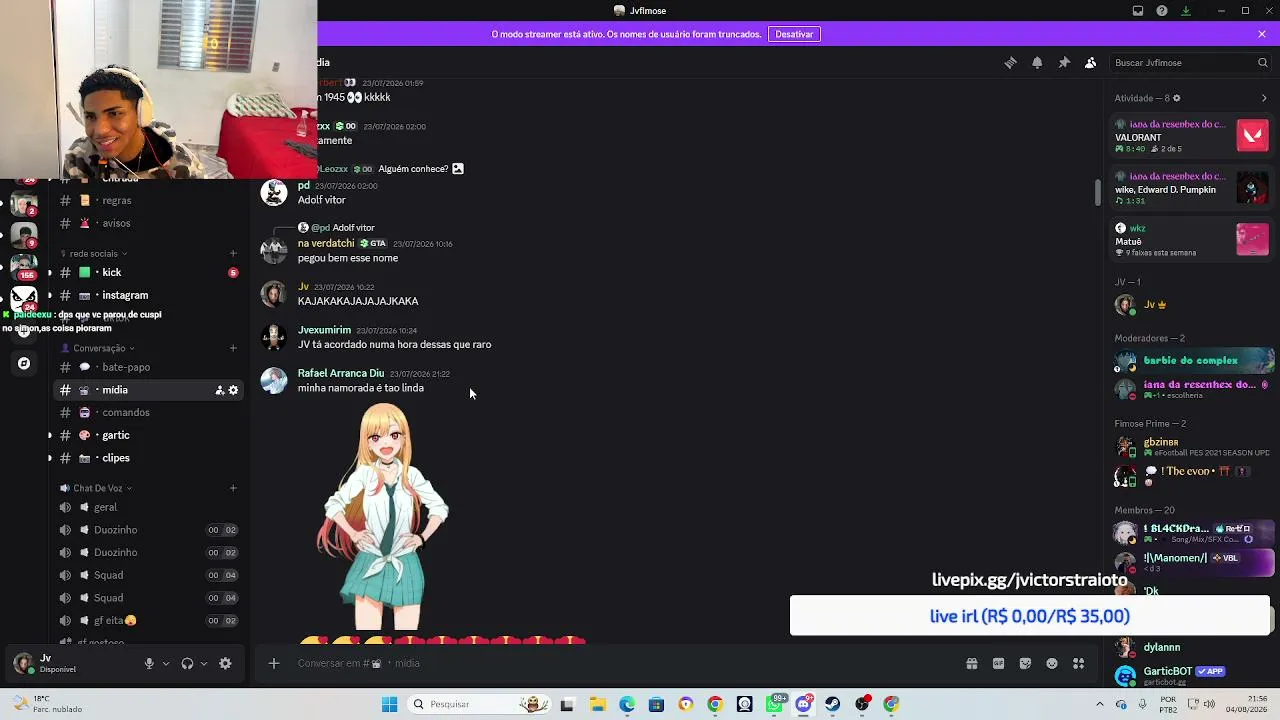Open the apps launcher icon in message bar
Viewport: 1280px width, 720px height.
click(1078, 663)
